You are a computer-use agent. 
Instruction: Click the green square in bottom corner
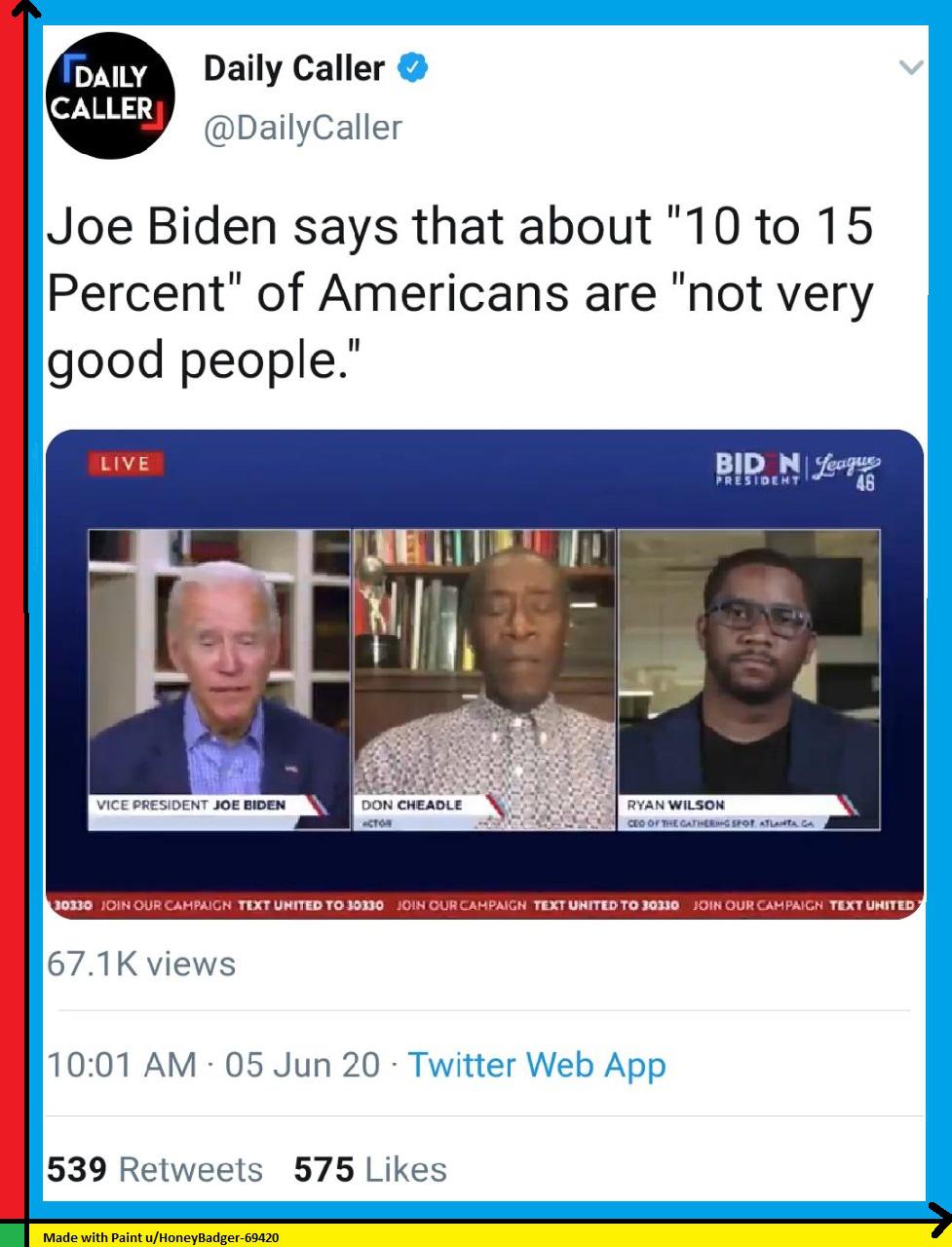[12, 1234]
